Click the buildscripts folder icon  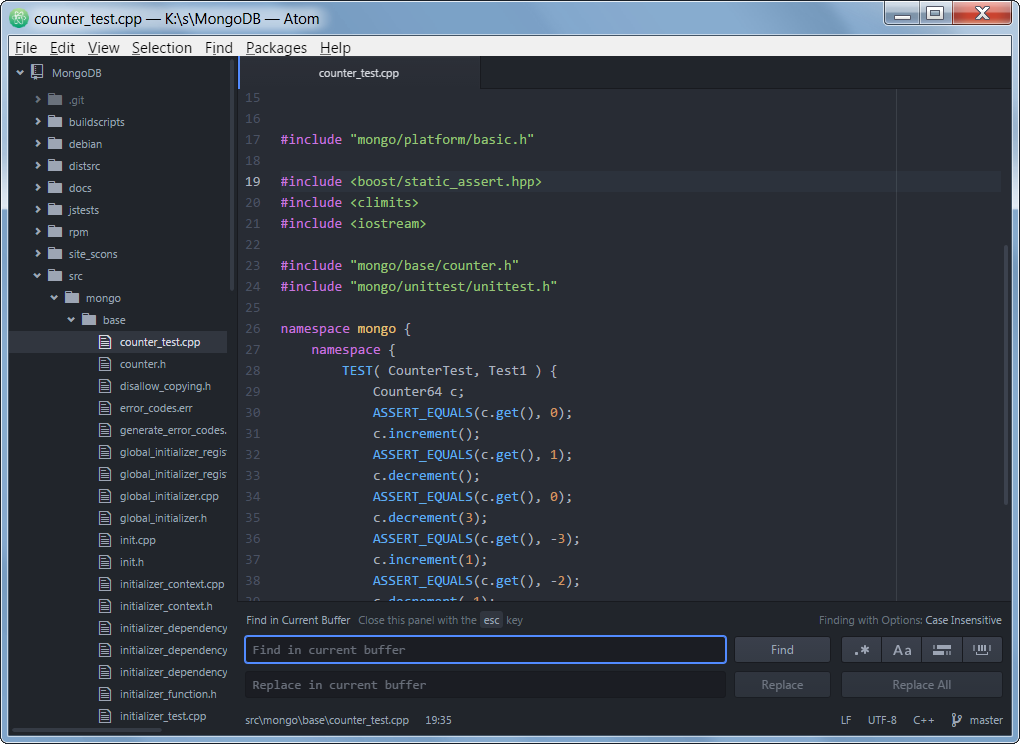(55, 122)
